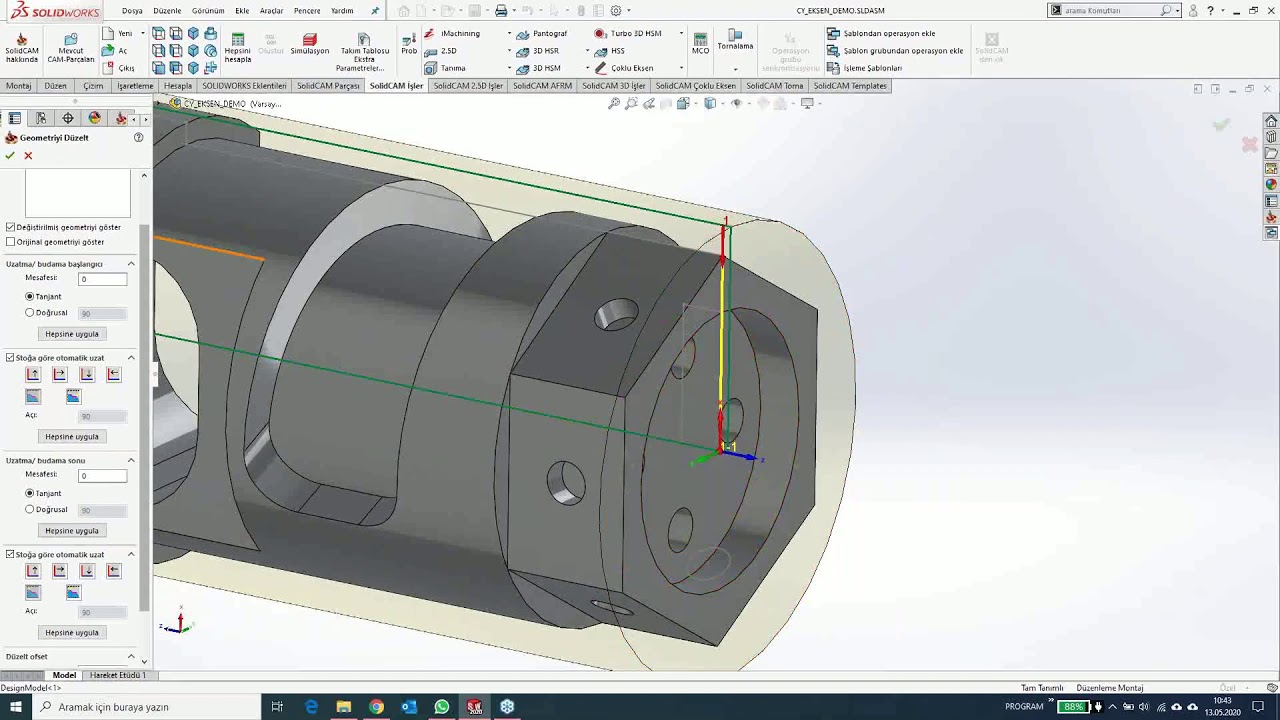This screenshot has width=1280, height=720.
Task: Click the Tornalama turning icon
Action: pos(735,40)
